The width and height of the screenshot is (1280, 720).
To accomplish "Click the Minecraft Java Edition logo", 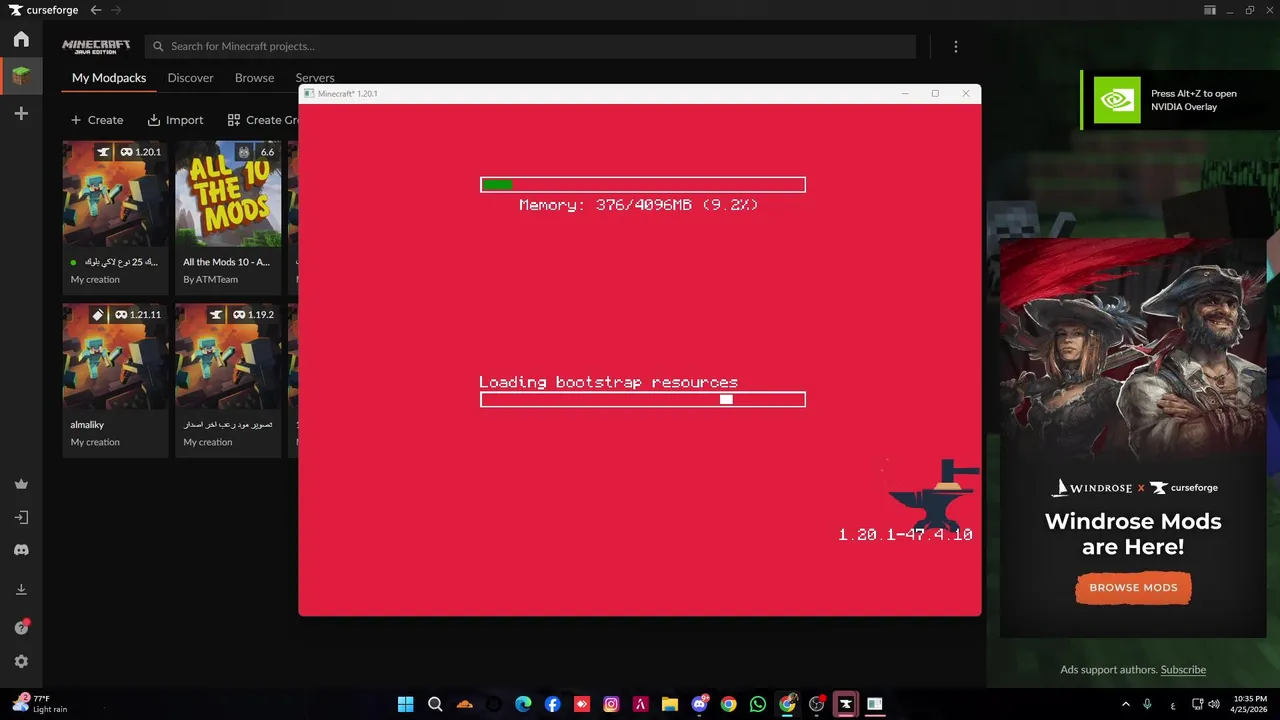I will click(96, 46).
